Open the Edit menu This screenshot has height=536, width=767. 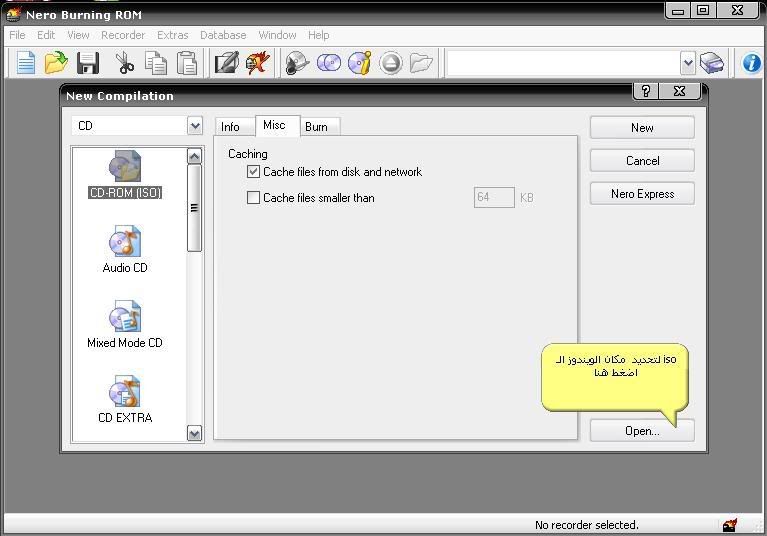46,35
